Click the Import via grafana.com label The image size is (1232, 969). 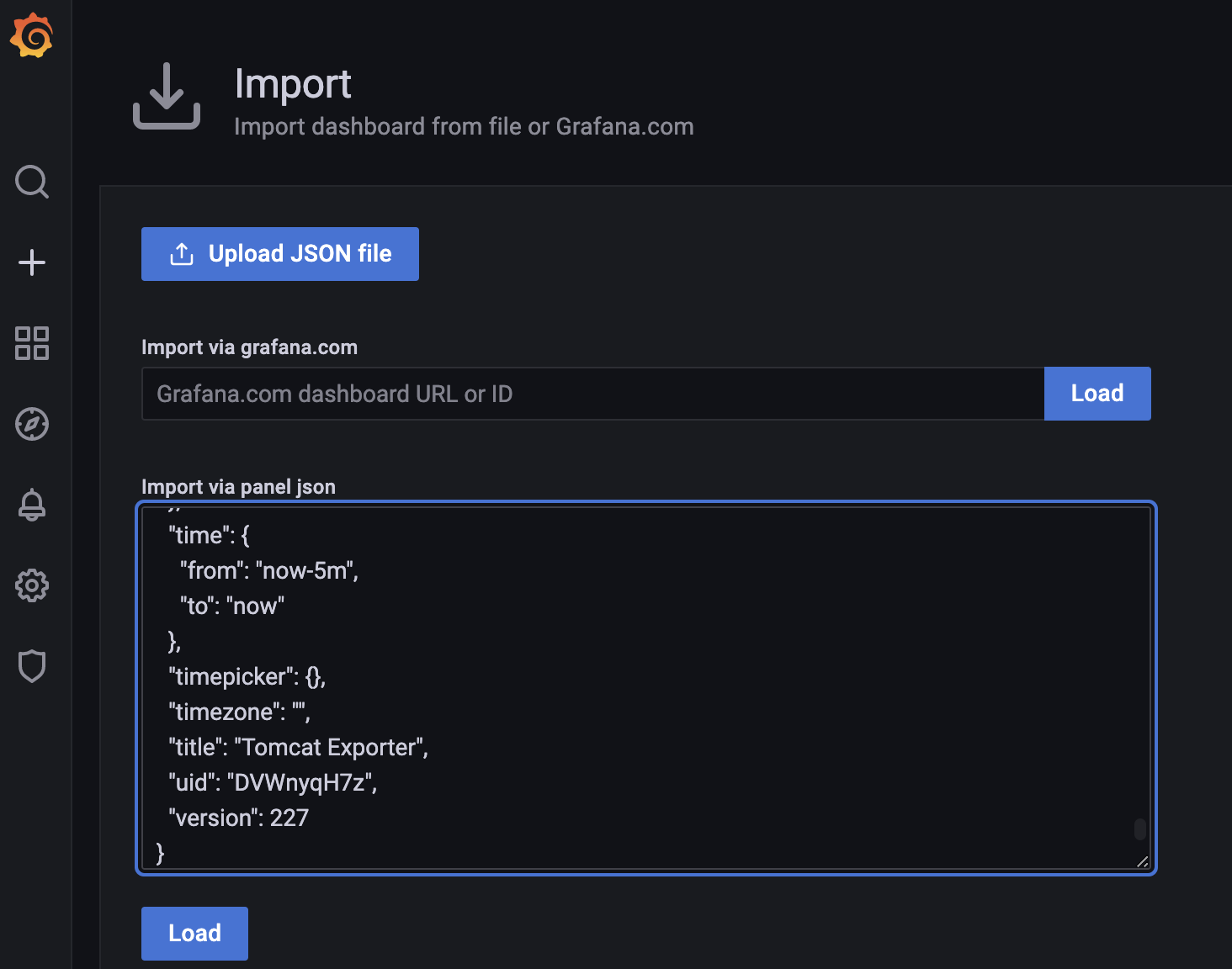click(x=249, y=347)
